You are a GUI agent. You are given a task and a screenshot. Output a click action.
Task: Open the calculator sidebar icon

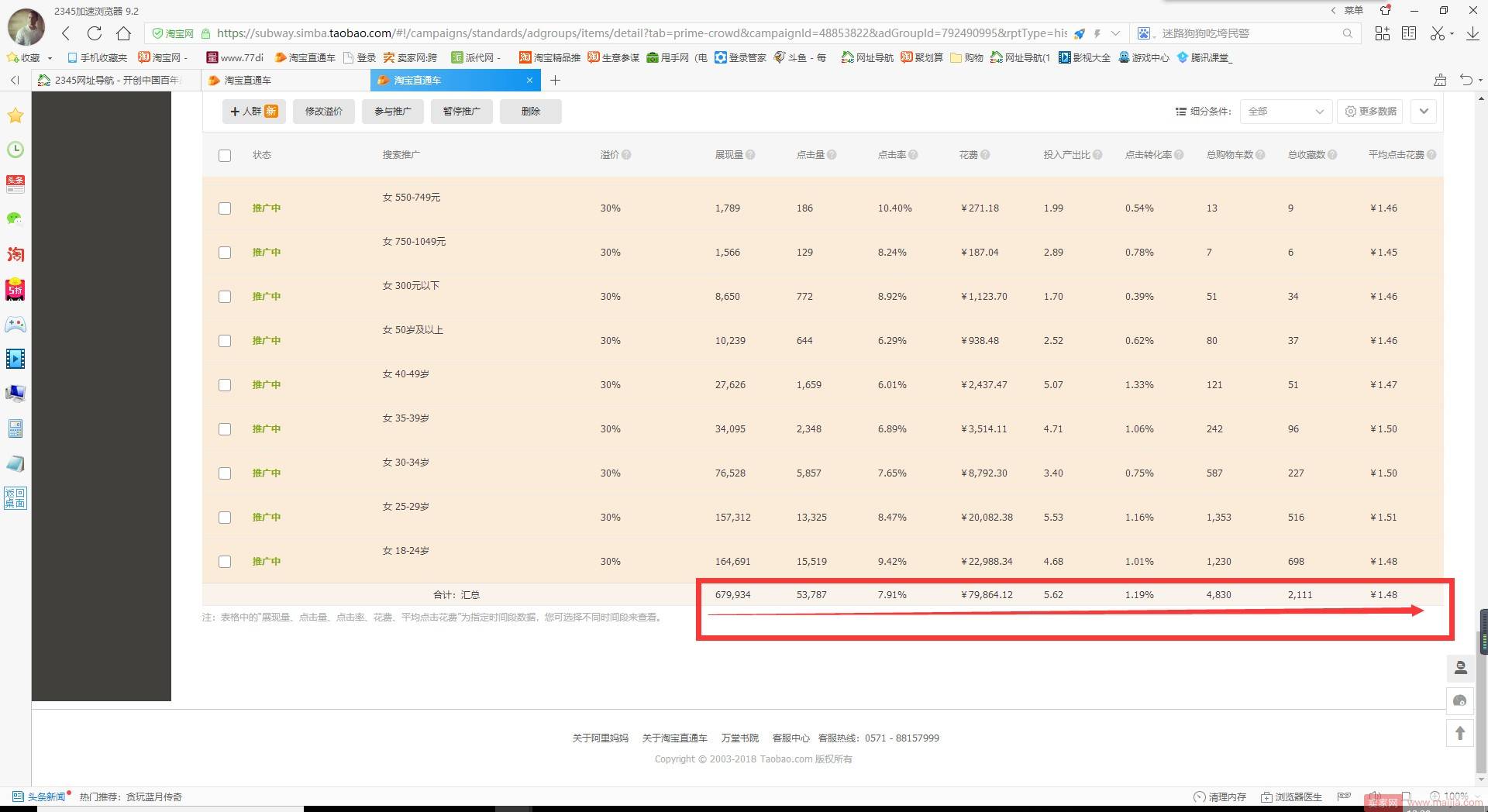point(15,428)
